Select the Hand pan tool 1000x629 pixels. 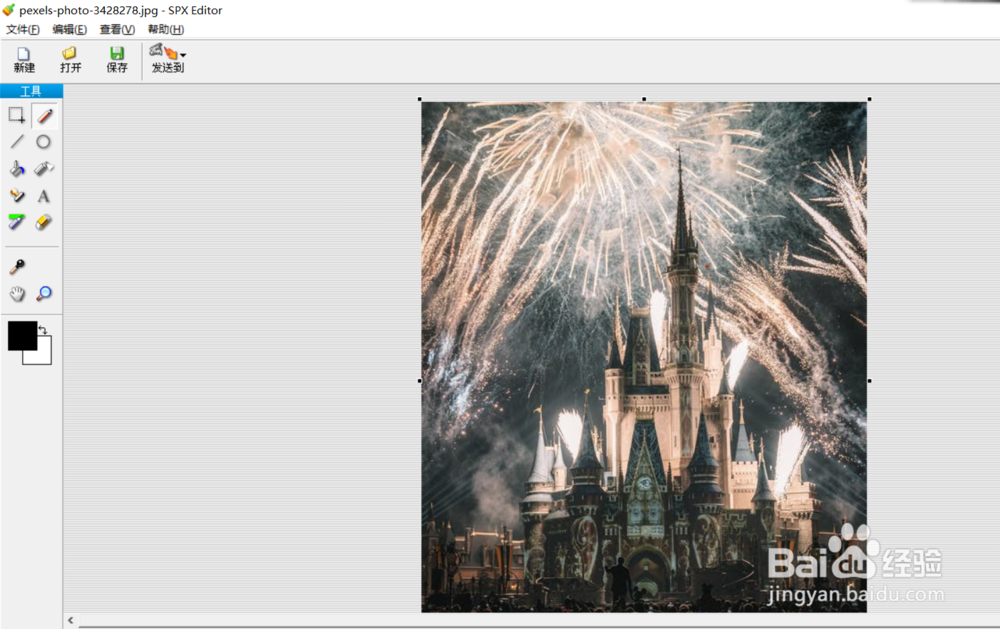17,293
